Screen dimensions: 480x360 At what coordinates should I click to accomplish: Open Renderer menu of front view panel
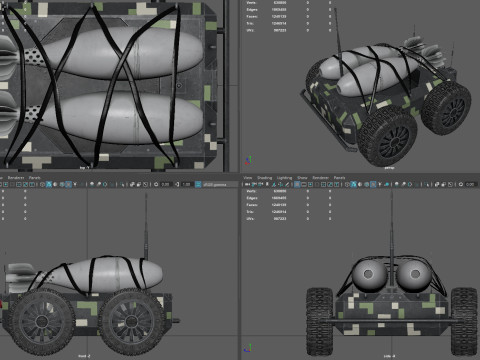[16, 178]
